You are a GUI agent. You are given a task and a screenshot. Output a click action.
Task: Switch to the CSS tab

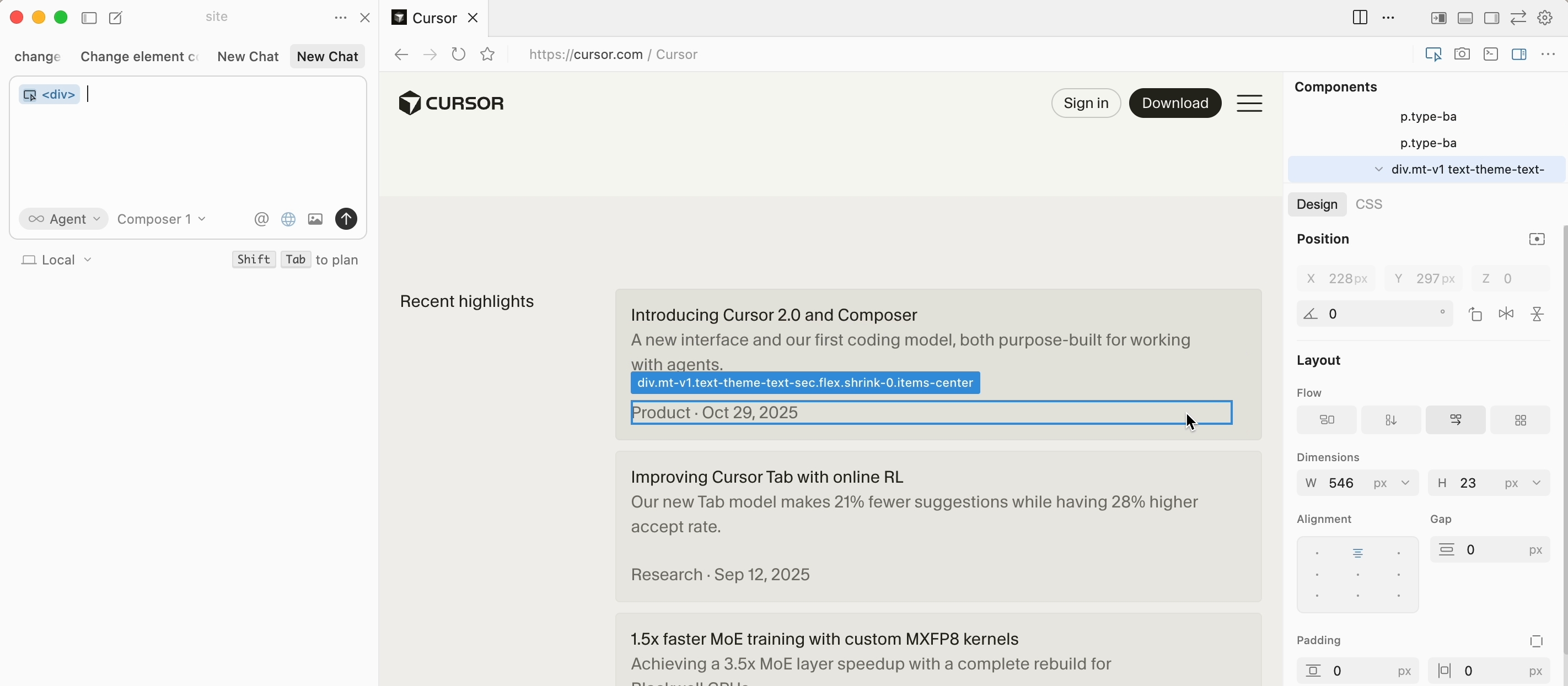1369,204
